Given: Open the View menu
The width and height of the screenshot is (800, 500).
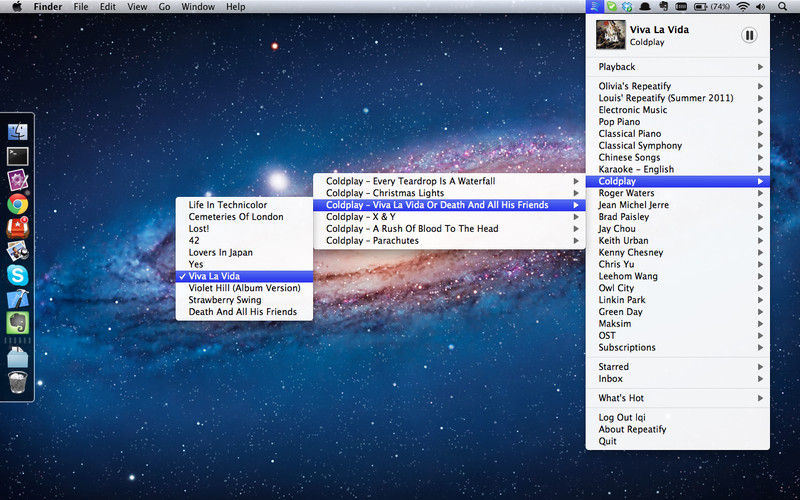Looking at the screenshot, I should click(137, 7).
